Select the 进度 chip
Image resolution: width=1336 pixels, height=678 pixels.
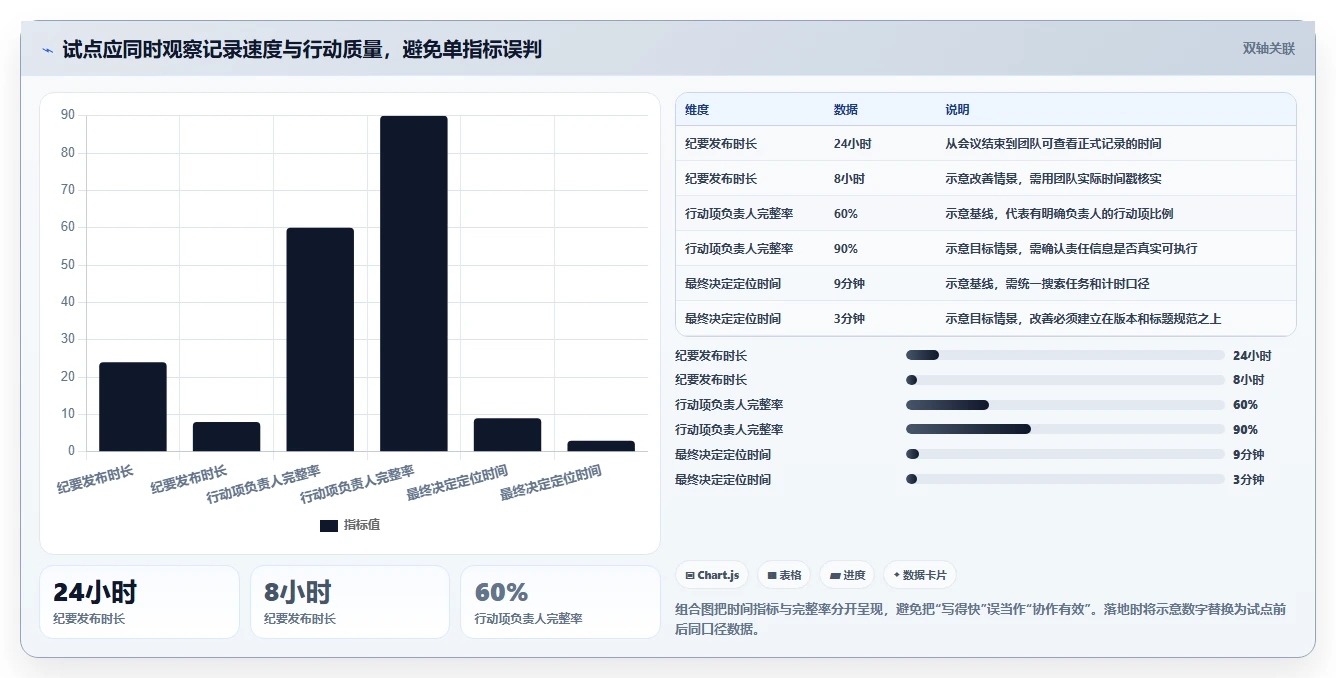[x=847, y=575]
